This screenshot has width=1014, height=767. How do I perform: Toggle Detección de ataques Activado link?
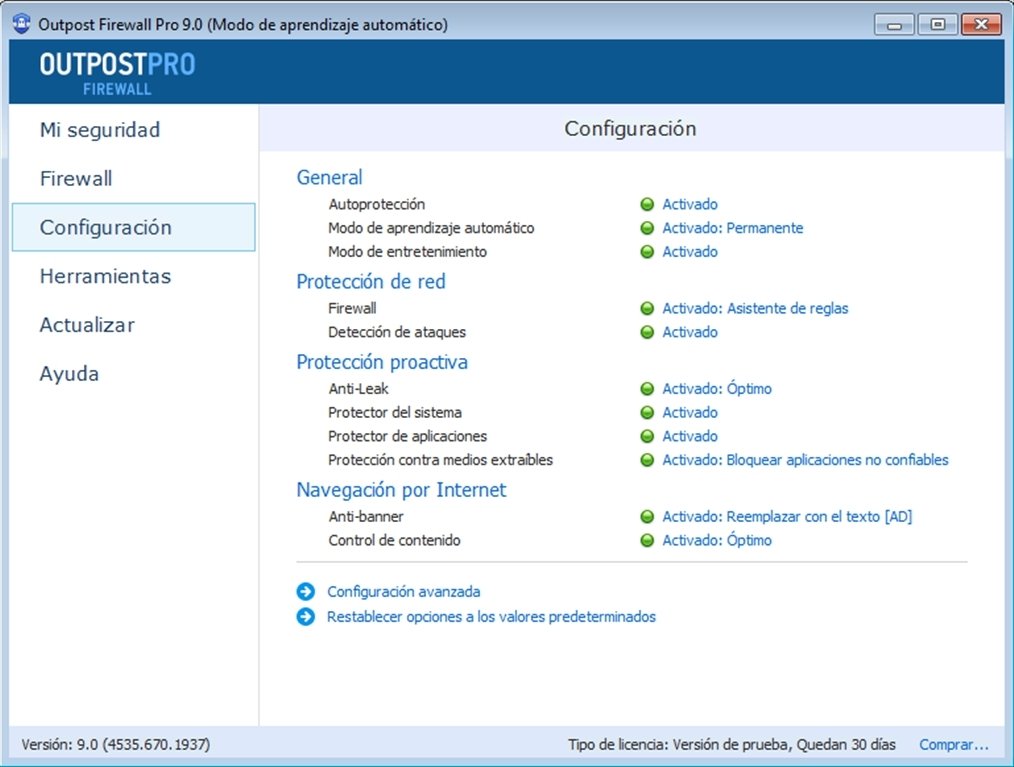689,332
